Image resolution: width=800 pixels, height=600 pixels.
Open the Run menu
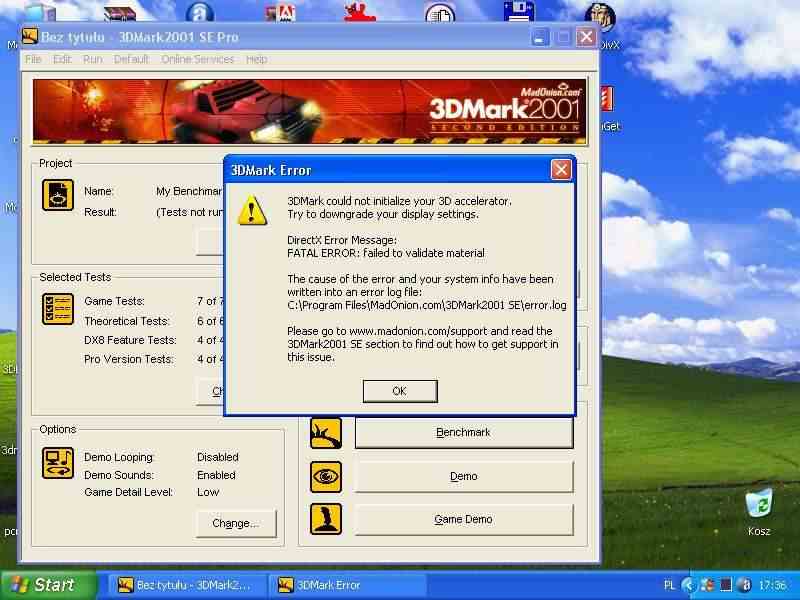(92, 59)
